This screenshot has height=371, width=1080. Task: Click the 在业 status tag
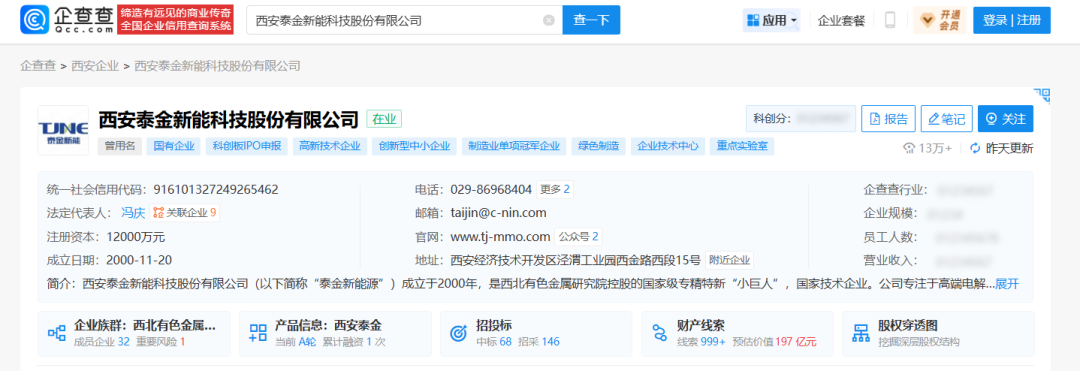384,119
